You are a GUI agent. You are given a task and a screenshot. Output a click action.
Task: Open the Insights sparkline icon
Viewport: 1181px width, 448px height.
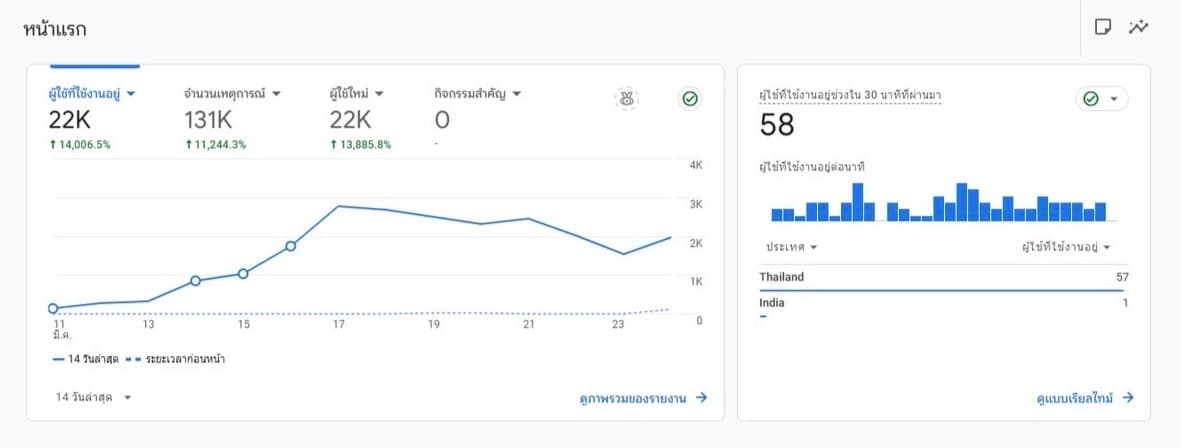(1138, 27)
